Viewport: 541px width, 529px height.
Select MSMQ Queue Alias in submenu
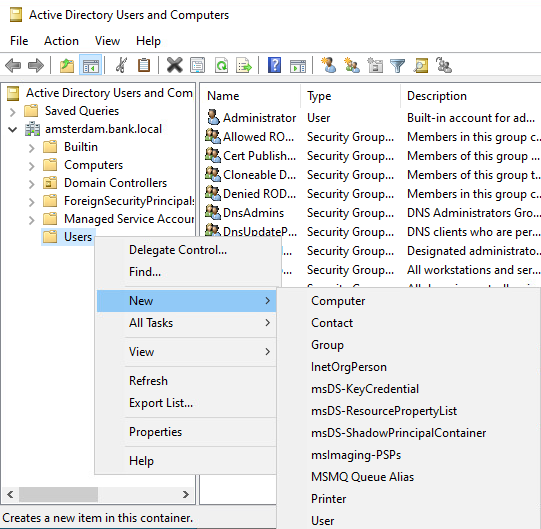pos(409,477)
